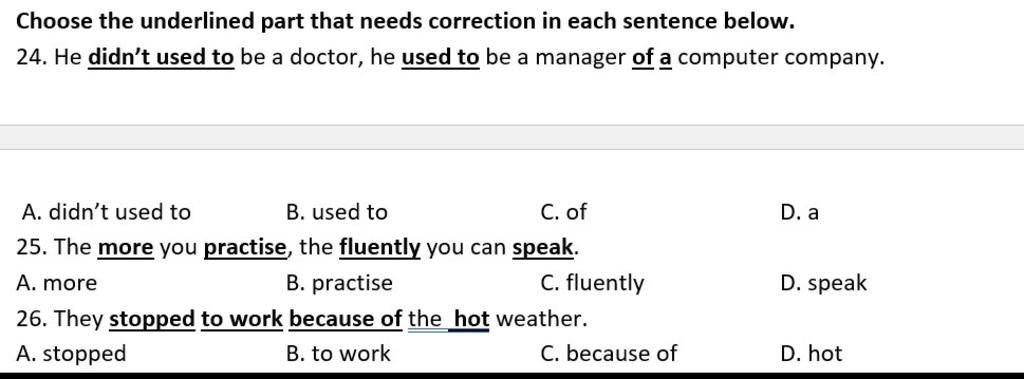Click the underlined word "fluently" in sentence 25
1024x379 pixels.
coord(380,248)
